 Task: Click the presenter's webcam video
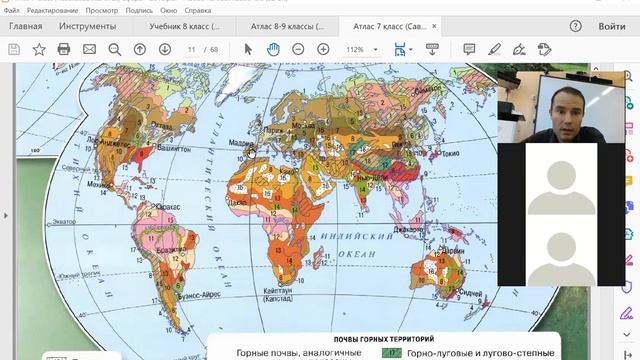(561, 107)
